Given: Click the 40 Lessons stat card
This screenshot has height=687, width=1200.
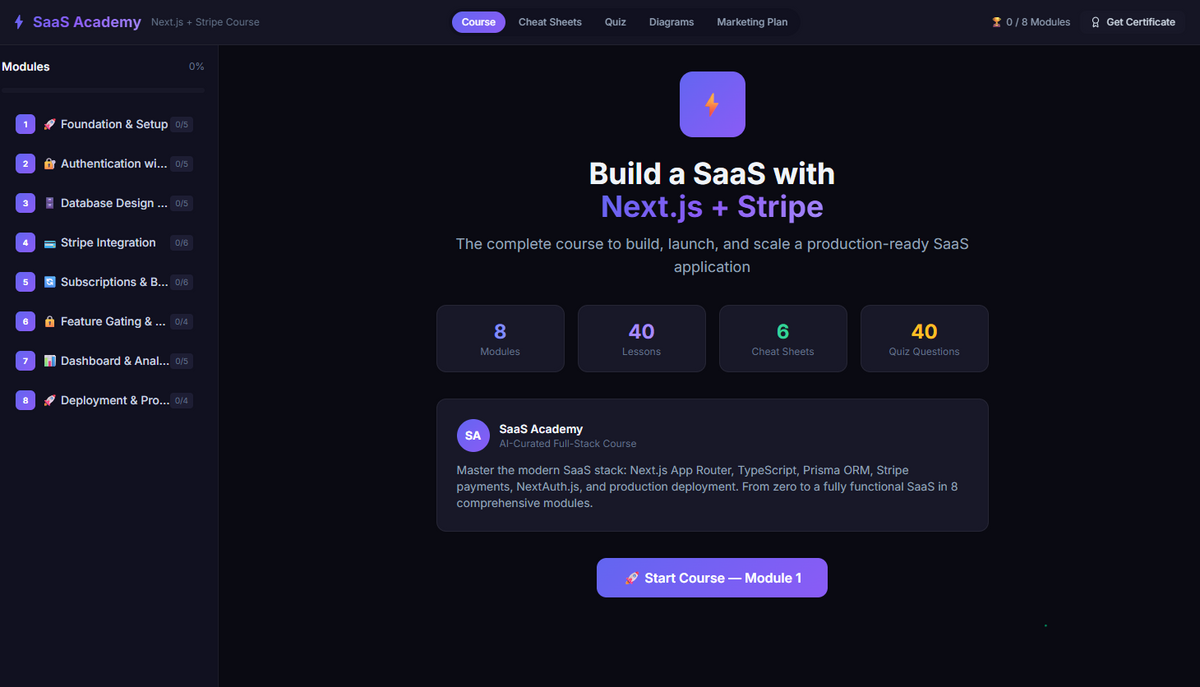Looking at the screenshot, I should click(641, 339).
